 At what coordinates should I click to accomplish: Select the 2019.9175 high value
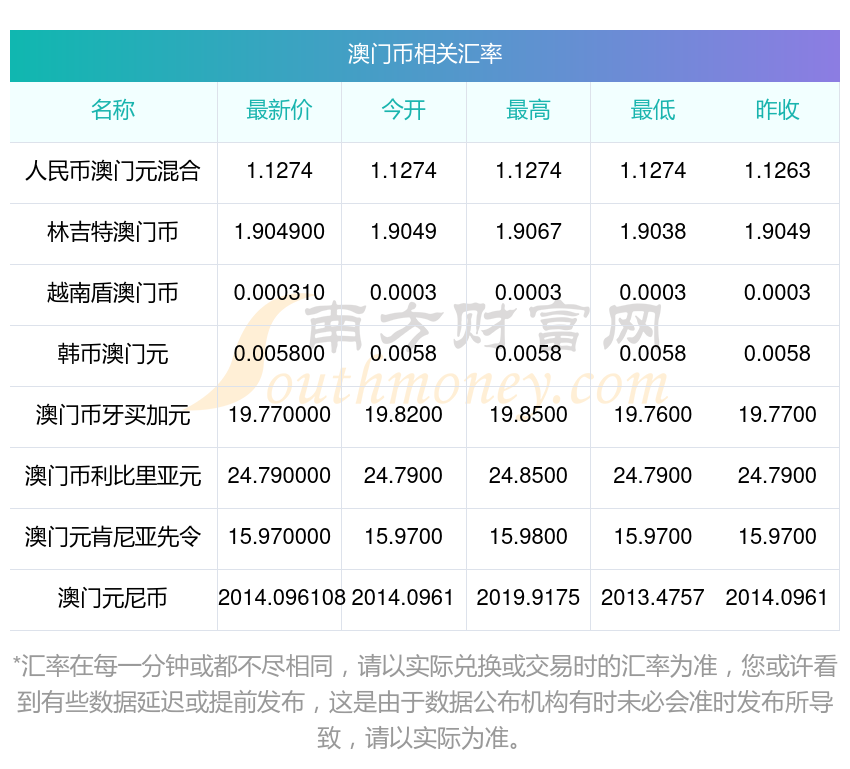click(x=528, y=598)
